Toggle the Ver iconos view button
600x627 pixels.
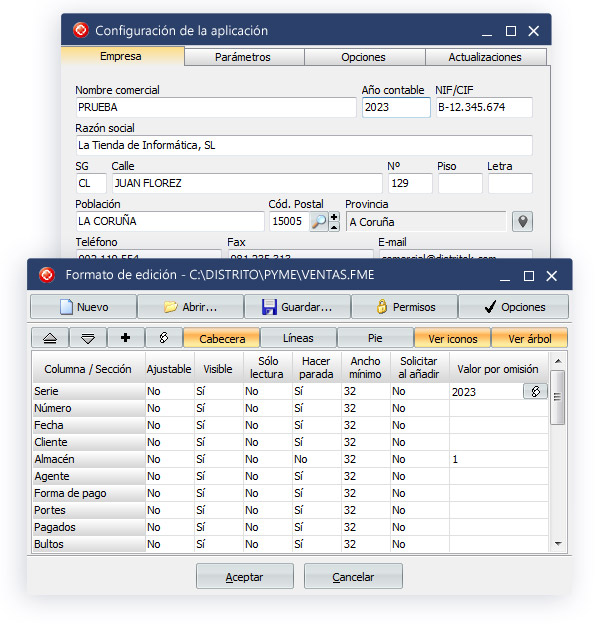click(x=452, y=338)
